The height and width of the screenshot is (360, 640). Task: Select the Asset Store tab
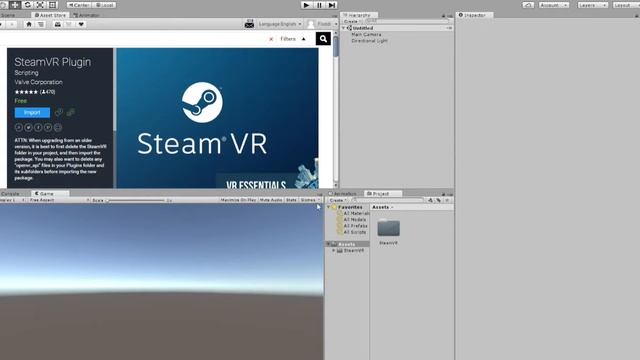[x=50, y=15]
